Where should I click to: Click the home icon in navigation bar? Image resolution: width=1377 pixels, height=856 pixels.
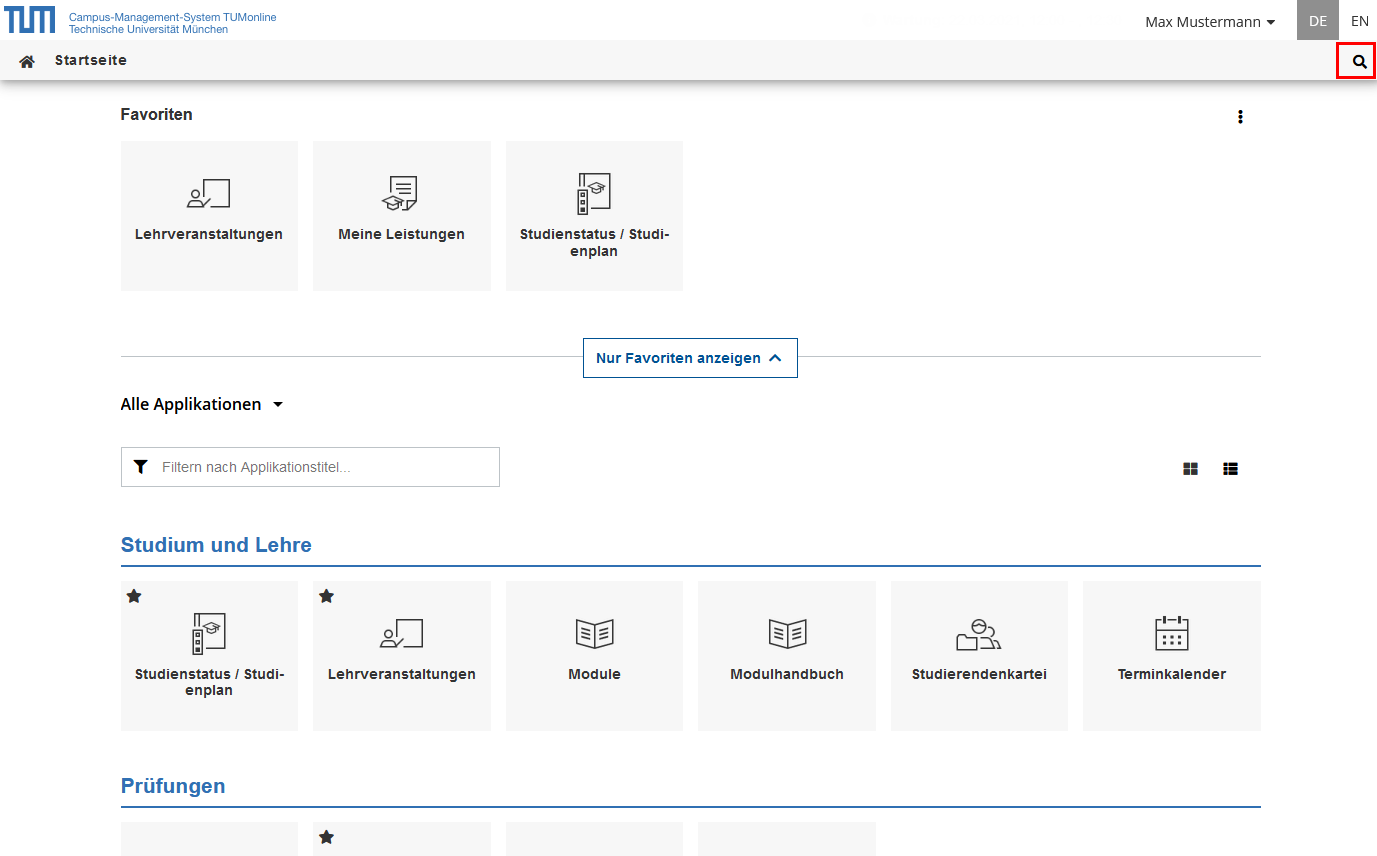(27, 61)
